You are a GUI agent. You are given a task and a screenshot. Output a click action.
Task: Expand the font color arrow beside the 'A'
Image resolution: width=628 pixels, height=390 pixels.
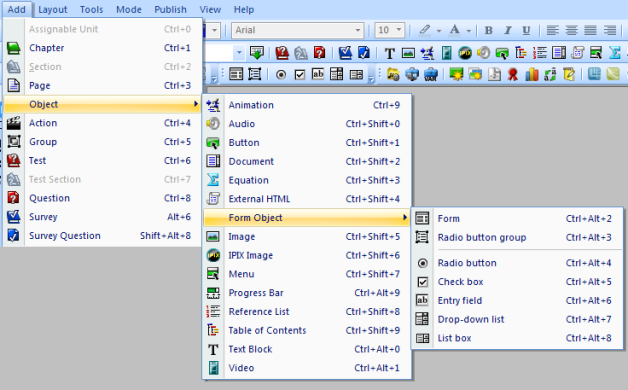(x=469, y=30)
